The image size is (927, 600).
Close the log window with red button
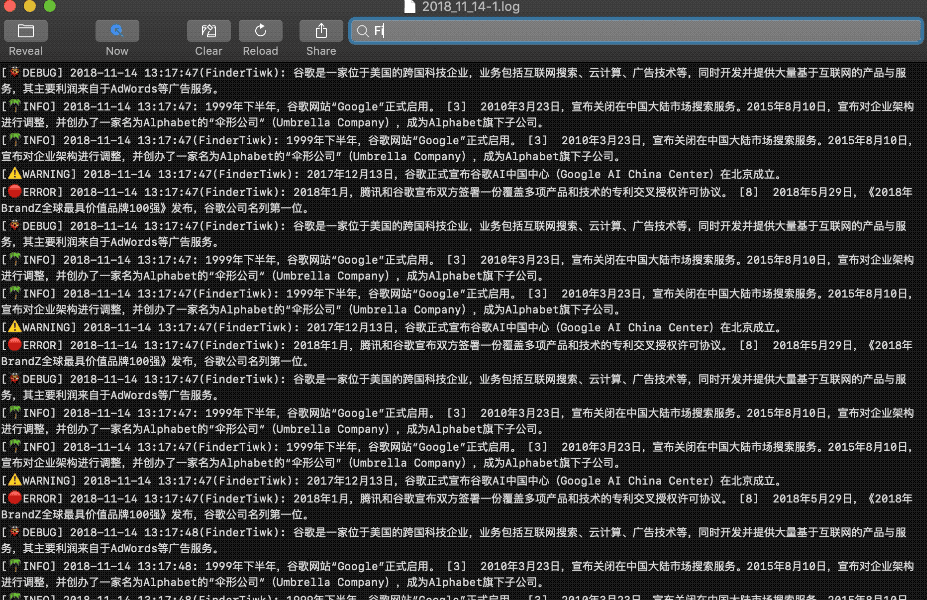click(9, 6)
